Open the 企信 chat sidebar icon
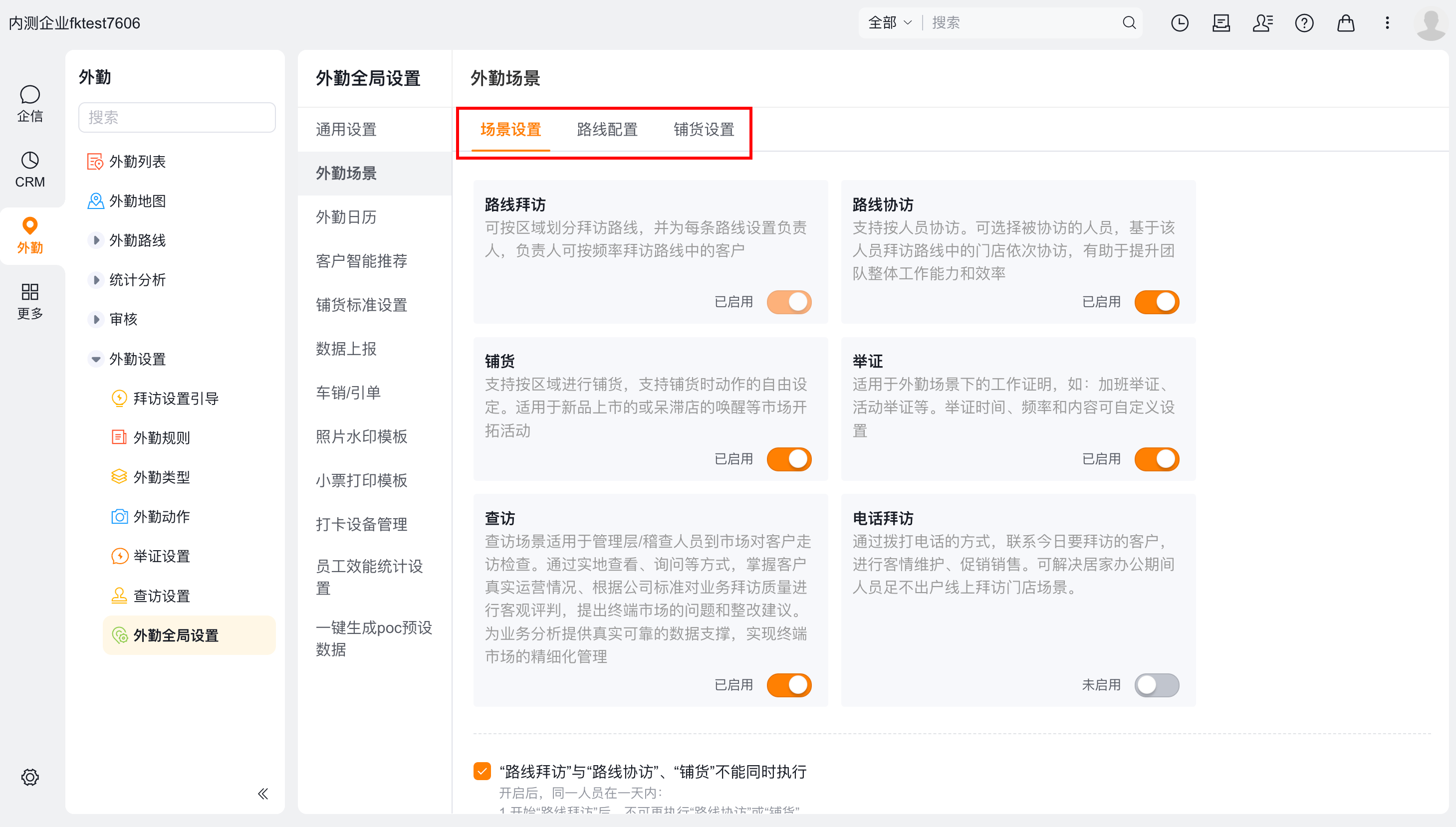The width and height of the screenshot is (1456, 827). [x=29, y=104]
